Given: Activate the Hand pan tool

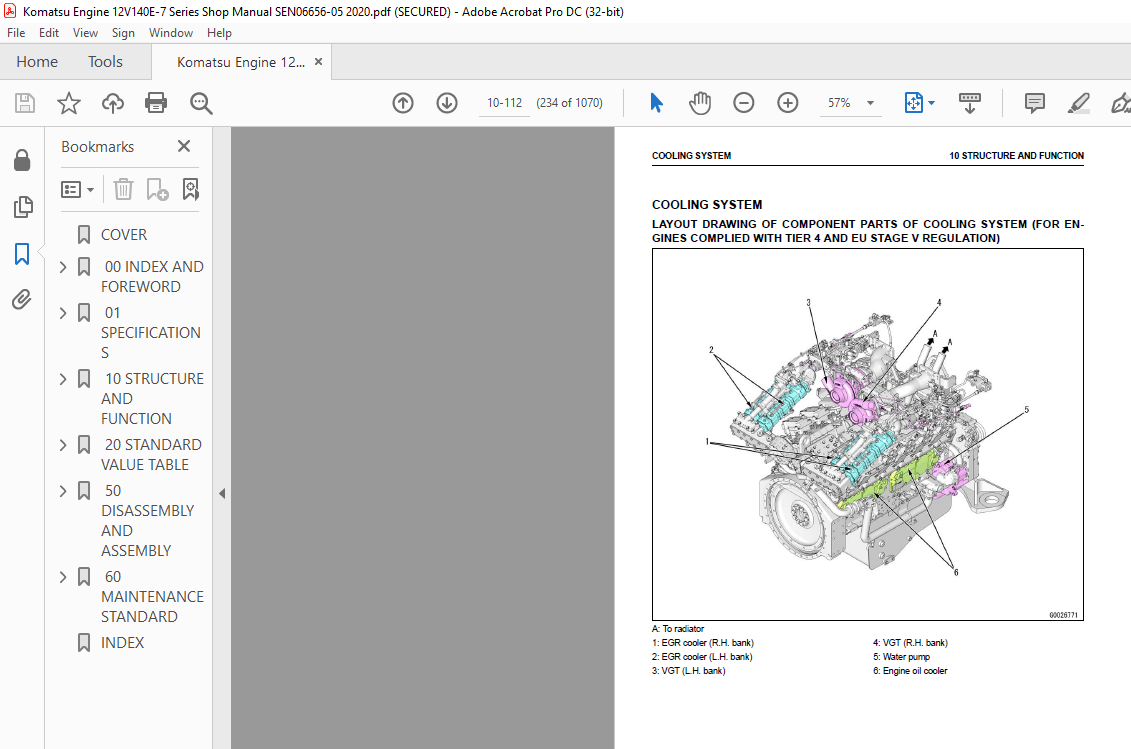Looking at the screenshot, I should click(x=700, y=103).
